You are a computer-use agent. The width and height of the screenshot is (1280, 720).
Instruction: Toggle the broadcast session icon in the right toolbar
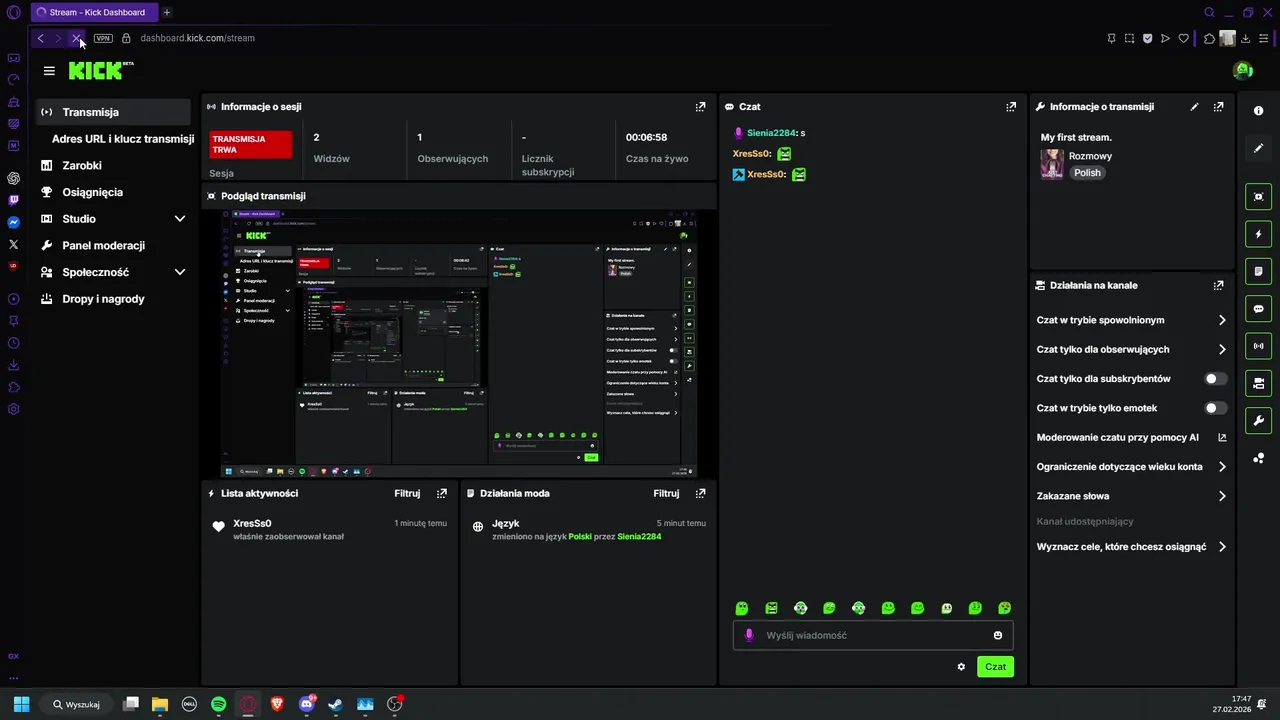click(1258, 346)
